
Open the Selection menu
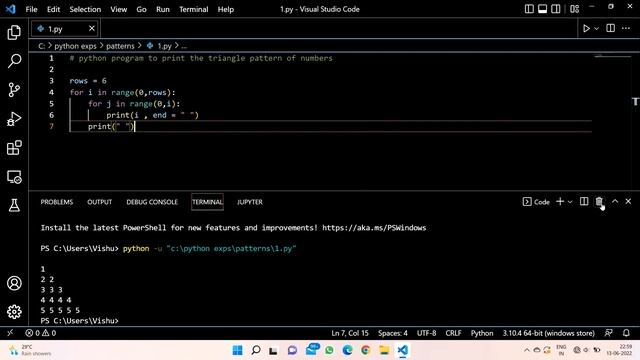85,9
